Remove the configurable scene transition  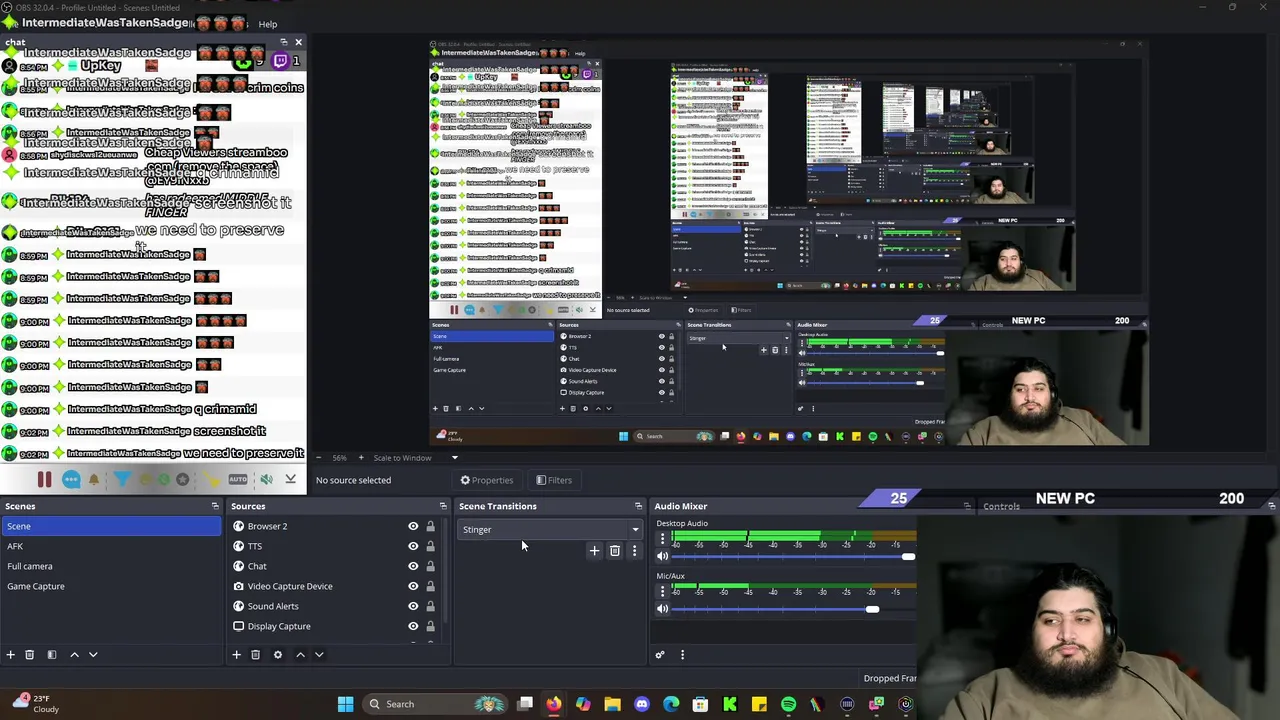[x=615, y=551]
